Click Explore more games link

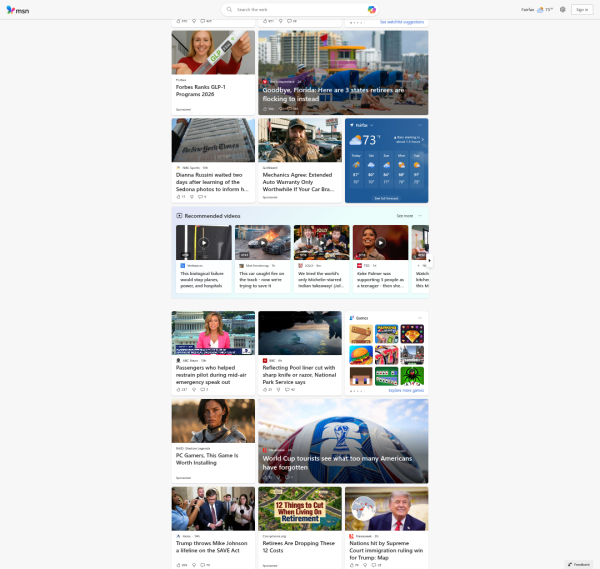coord(406,390)
